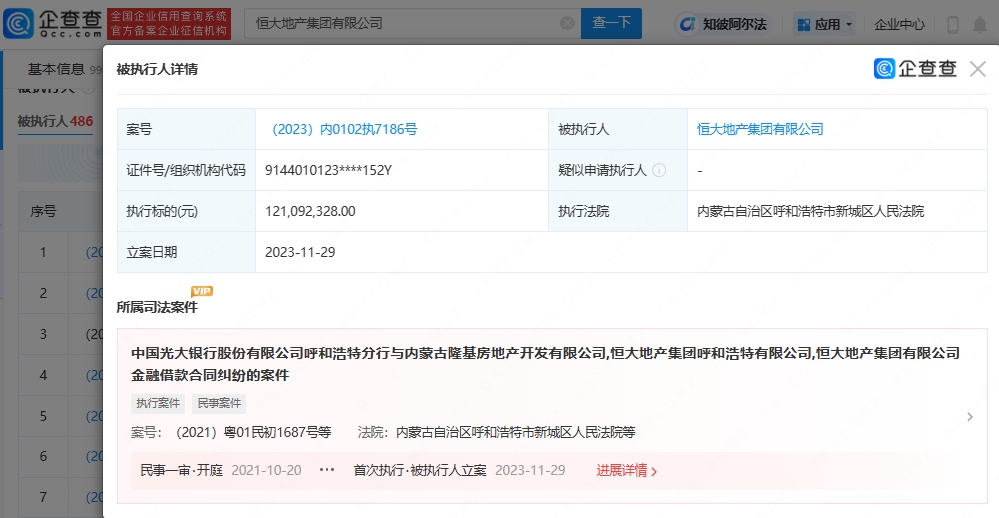This screenshot has width=999, height=518.
Task: Click info icon beside 疑似申请执行人
Action: (x=659, y=170)
